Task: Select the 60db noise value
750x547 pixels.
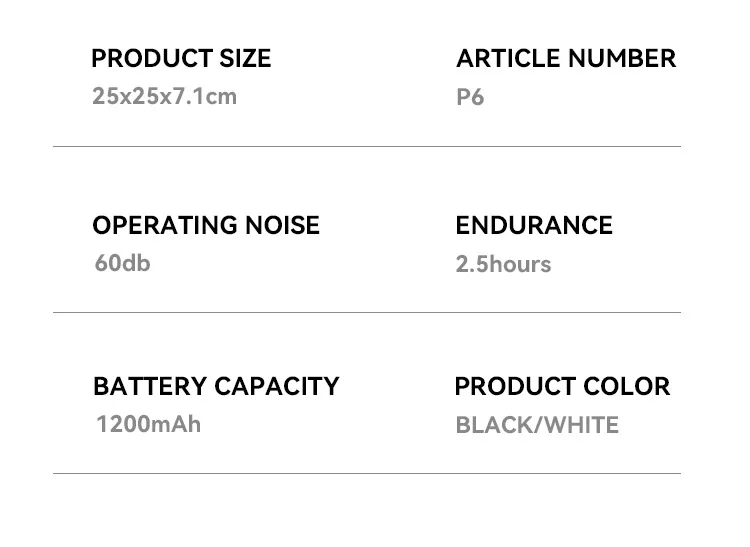Action: (x=122, y=264)
